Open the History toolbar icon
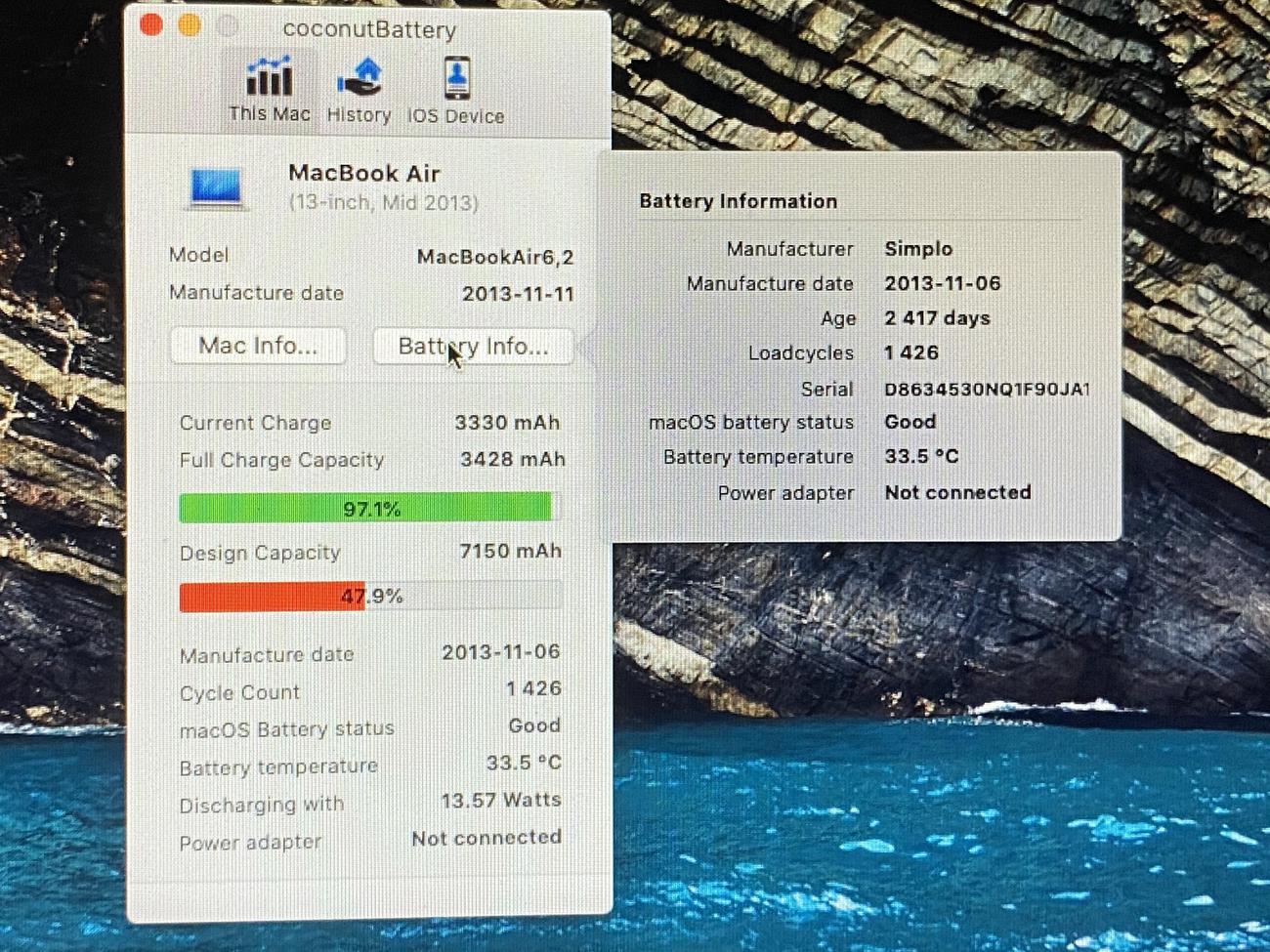 (359, 90)
